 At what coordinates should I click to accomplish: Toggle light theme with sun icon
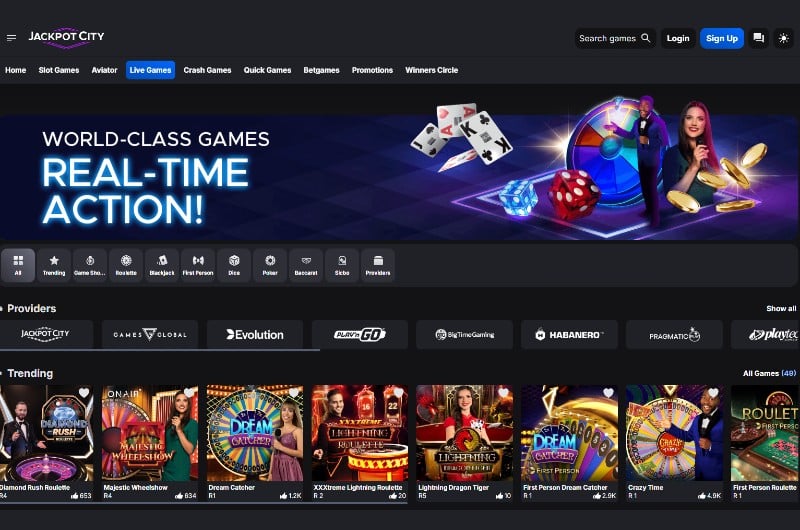tap(784, 38)
